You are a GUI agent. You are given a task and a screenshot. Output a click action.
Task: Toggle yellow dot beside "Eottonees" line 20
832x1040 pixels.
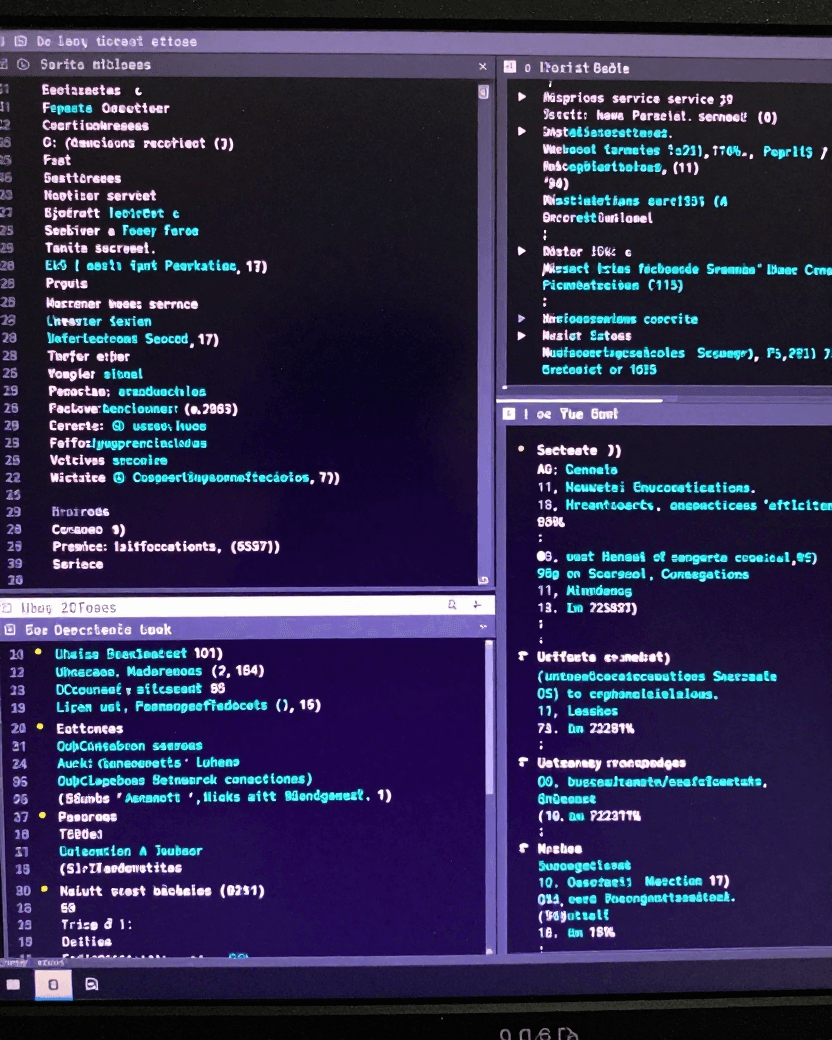point(40,727)
